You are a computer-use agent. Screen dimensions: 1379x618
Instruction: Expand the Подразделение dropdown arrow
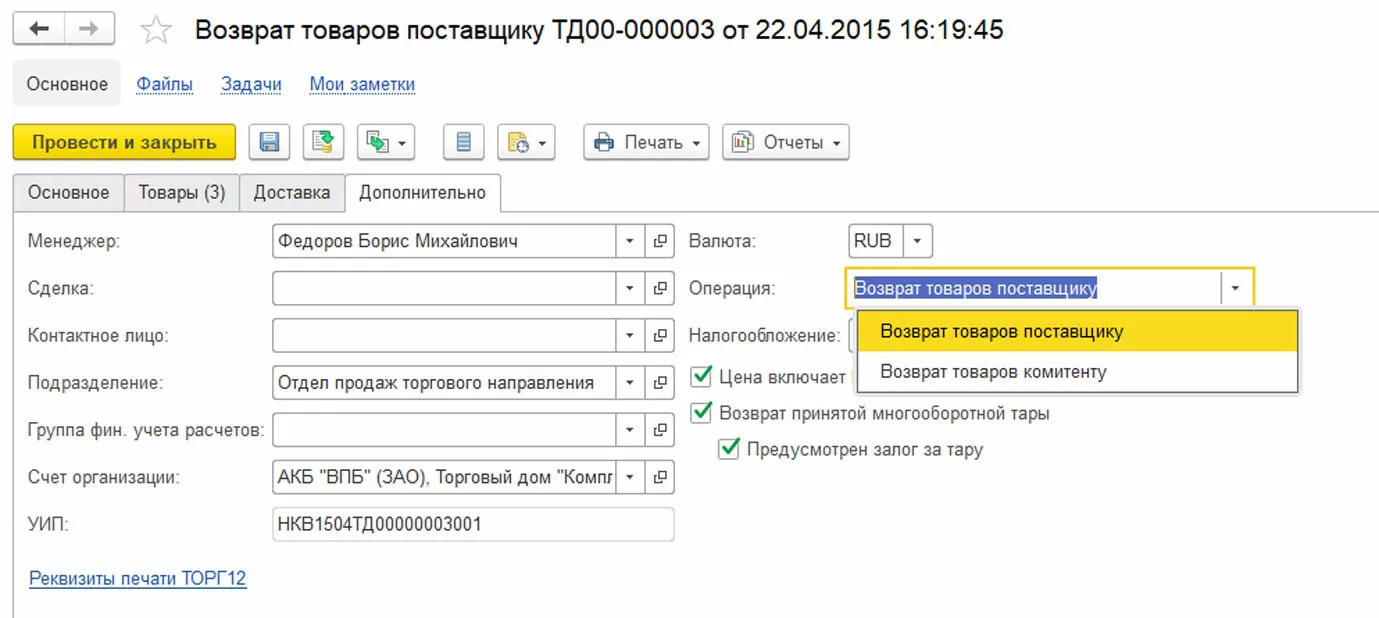[x=630, y=383]
